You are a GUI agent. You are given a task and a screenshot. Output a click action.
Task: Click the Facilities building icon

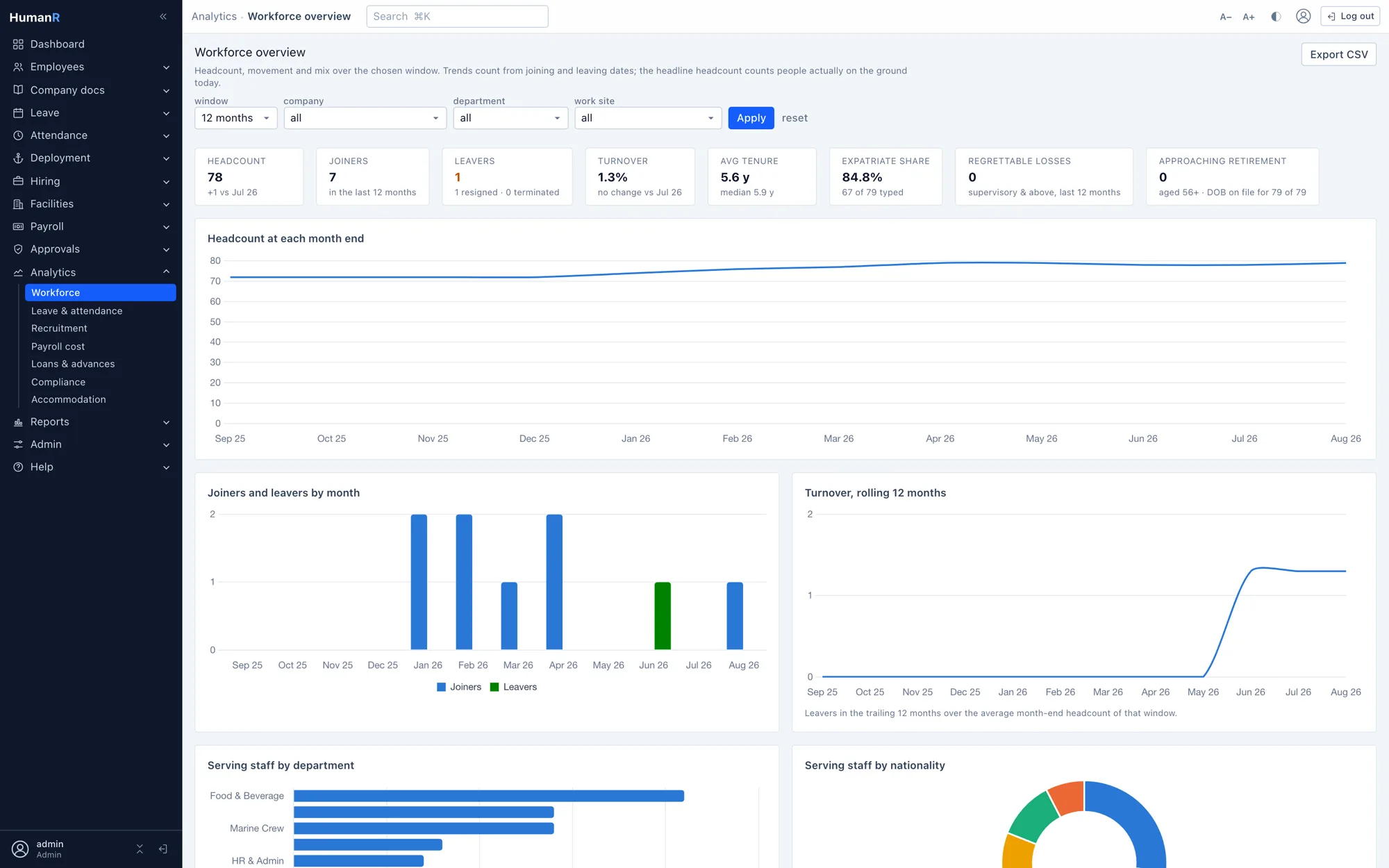point(18,204)
